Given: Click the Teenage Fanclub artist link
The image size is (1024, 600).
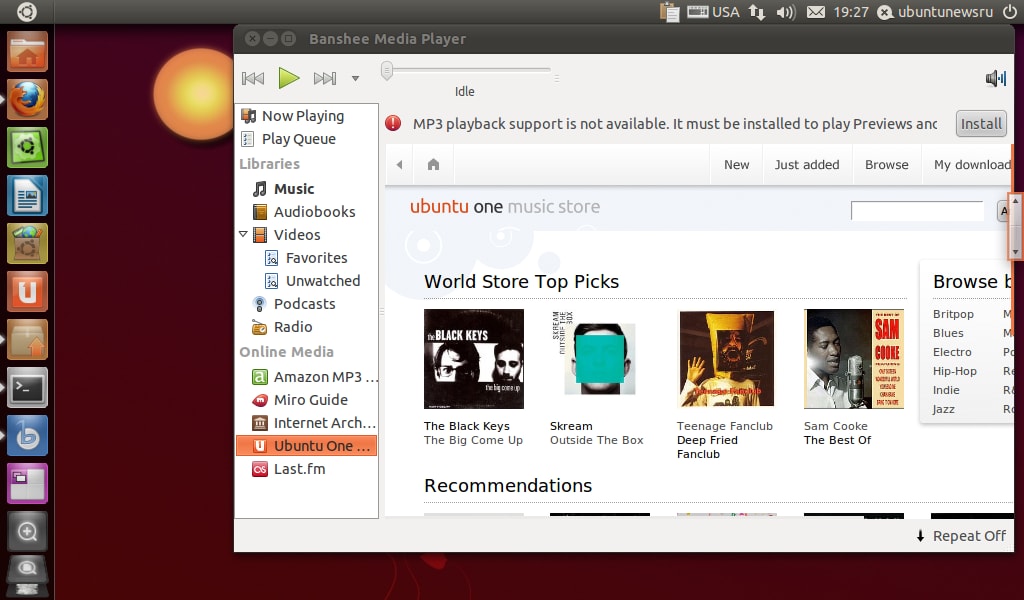Looking at the screenshot, I should point(724,426).
